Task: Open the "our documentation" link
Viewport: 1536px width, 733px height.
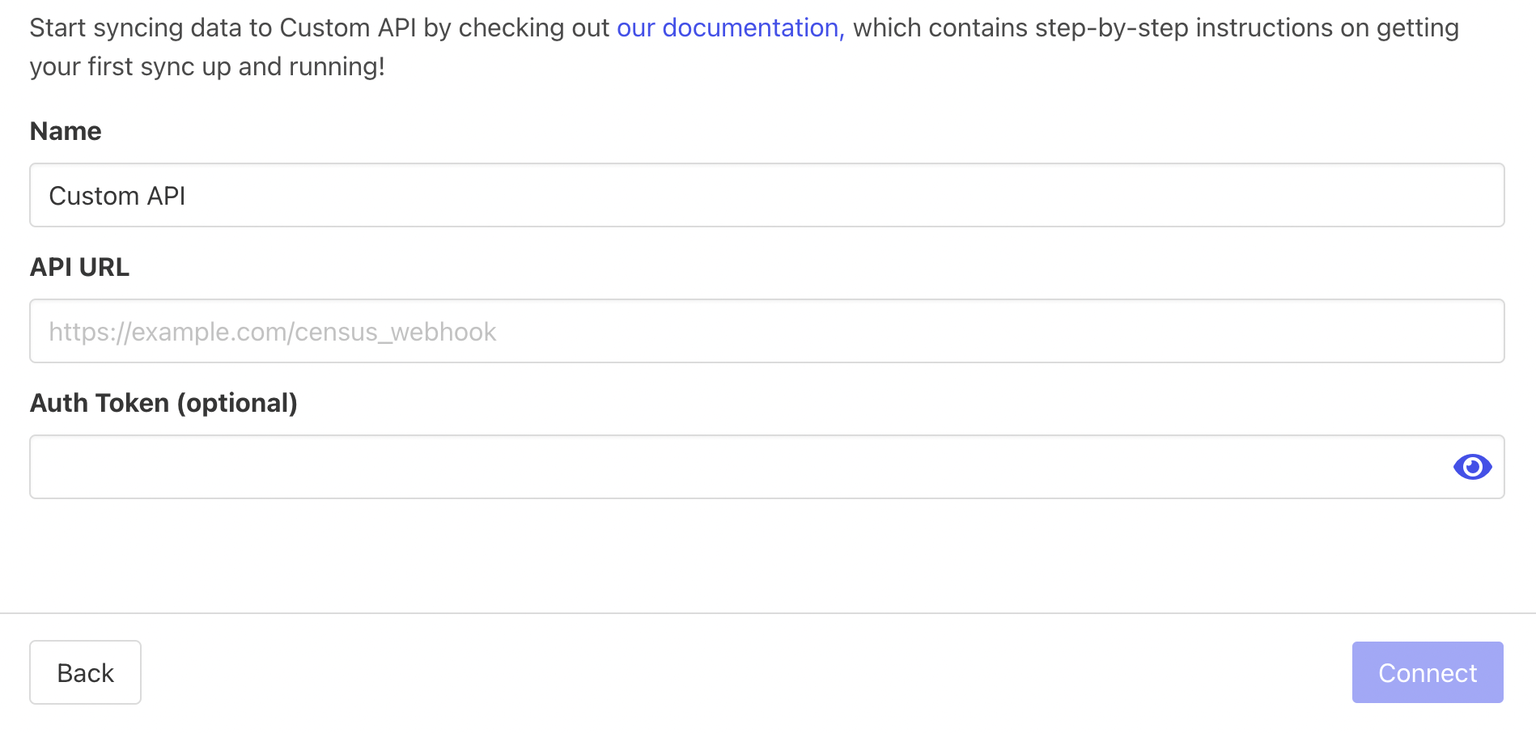Action: point(730,28)
